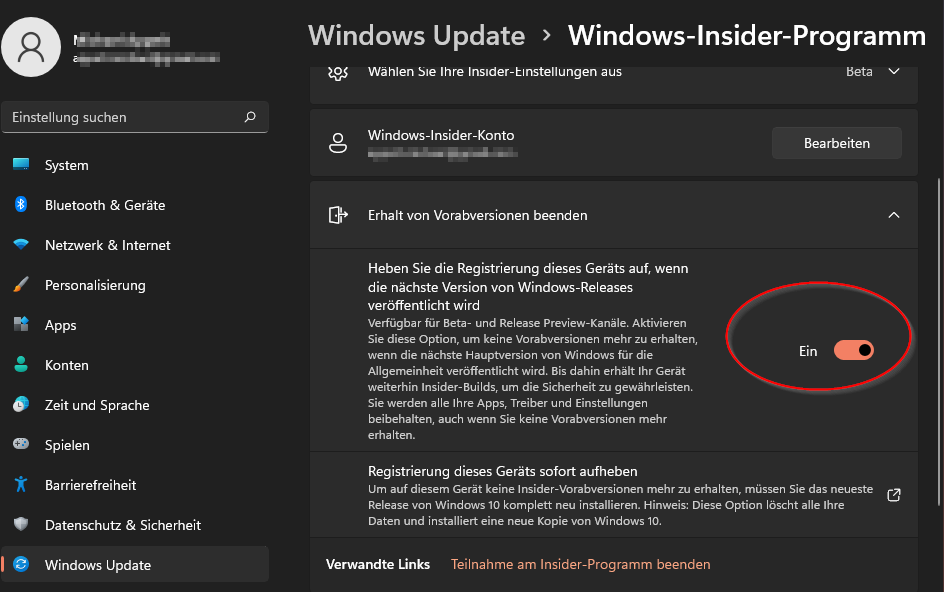Click the user profile avatar picture

[31, 46]
